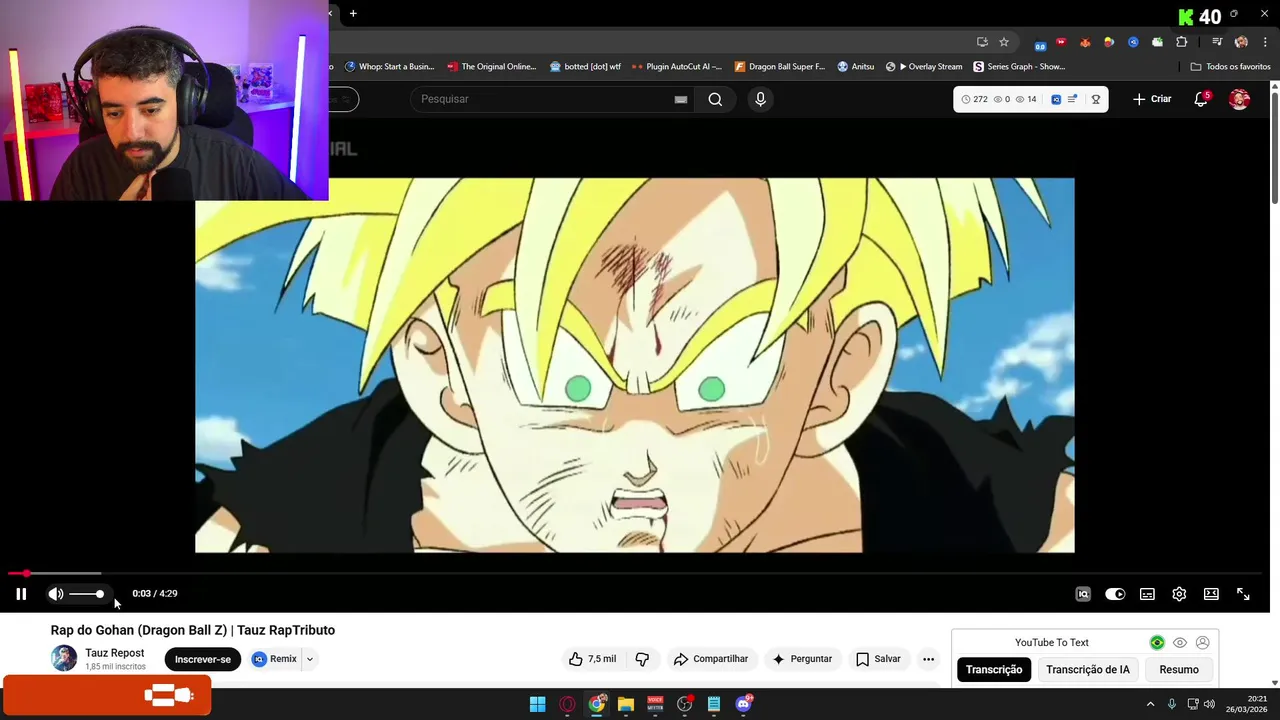Click the red fast-forward extension icon

pyautogui.click(x=1061, y=42)
